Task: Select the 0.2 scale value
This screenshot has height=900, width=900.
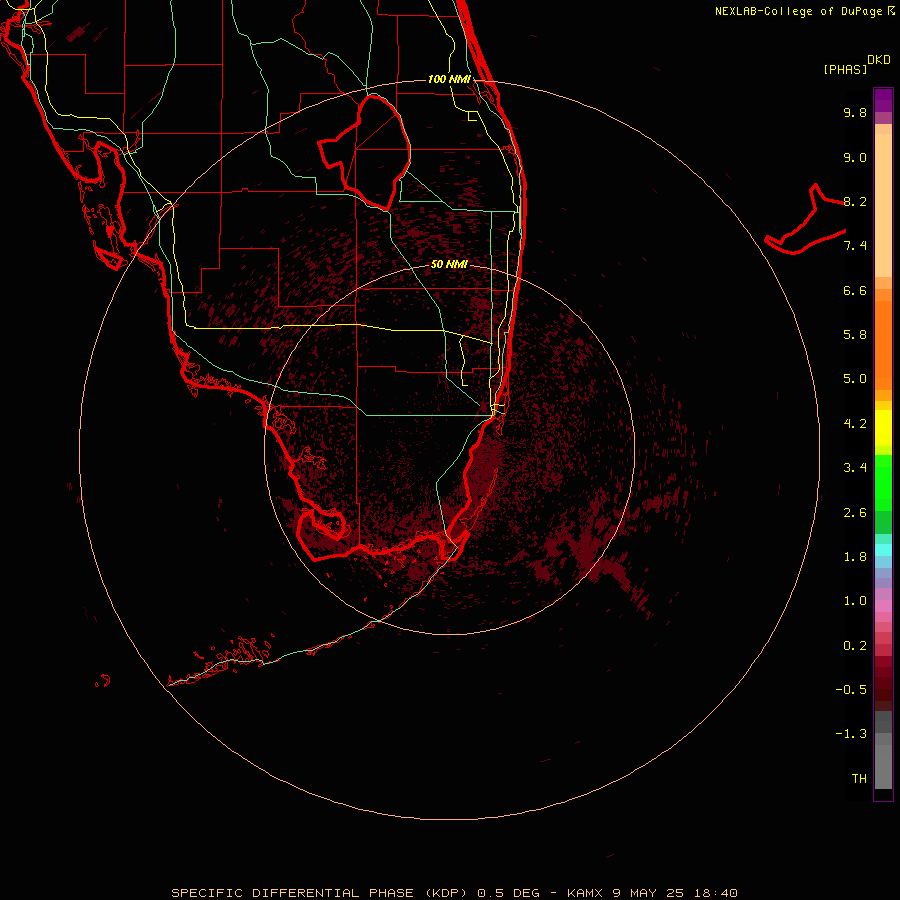Action: tap(855, 646)
